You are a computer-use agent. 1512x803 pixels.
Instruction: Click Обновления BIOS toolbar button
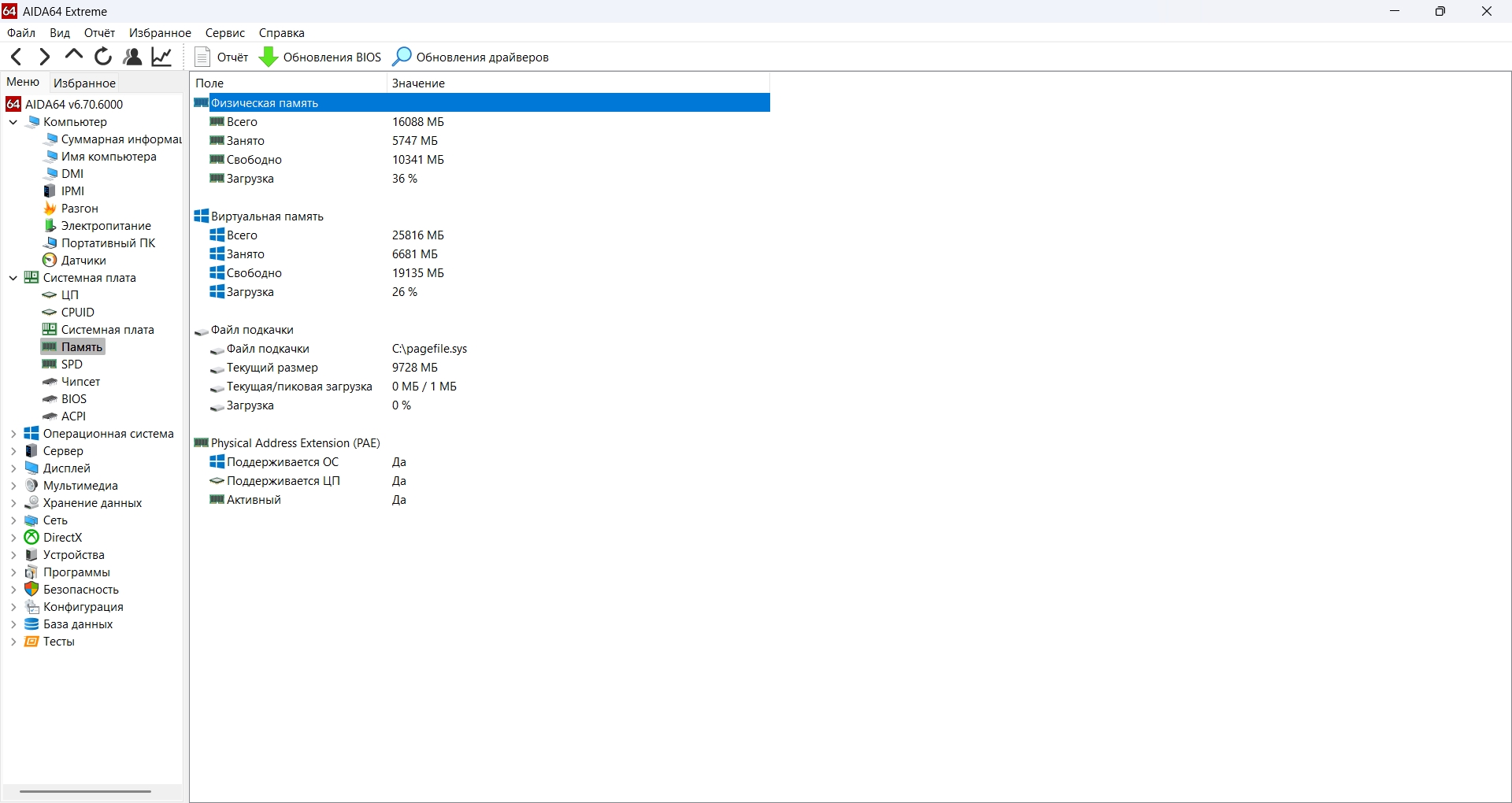click(x=321, y=57)
